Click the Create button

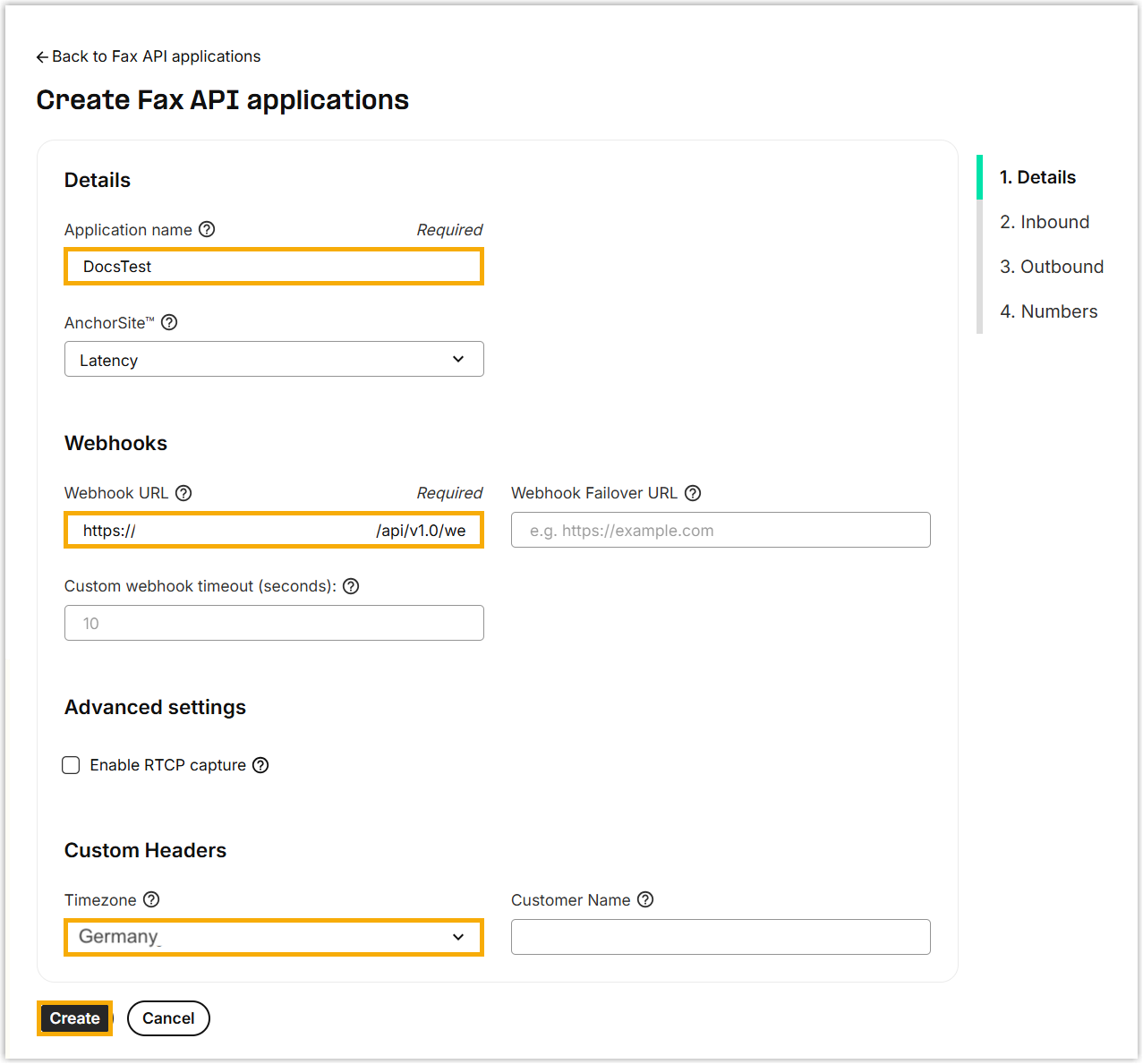75,1018
